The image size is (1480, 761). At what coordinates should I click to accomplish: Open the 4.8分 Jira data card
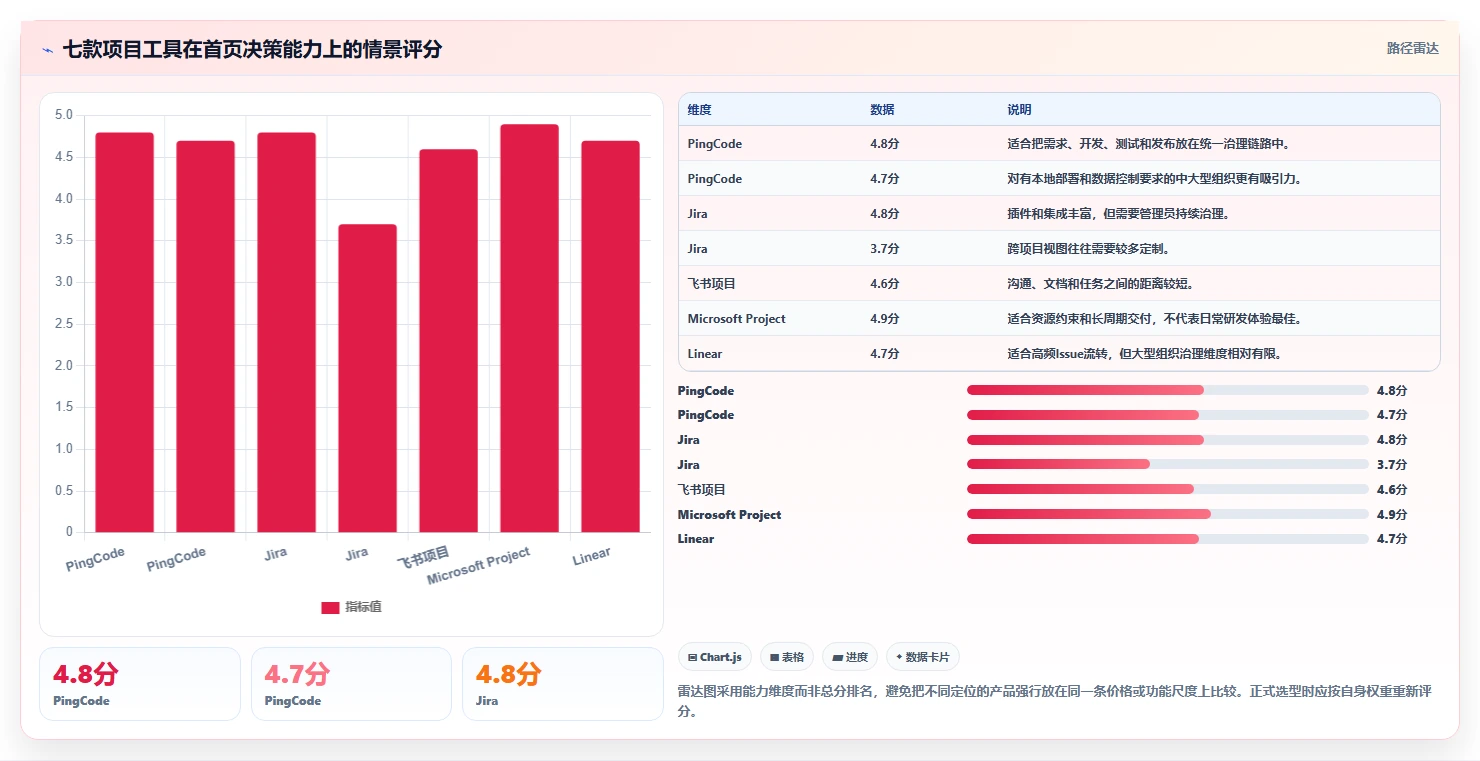point(563,684)
